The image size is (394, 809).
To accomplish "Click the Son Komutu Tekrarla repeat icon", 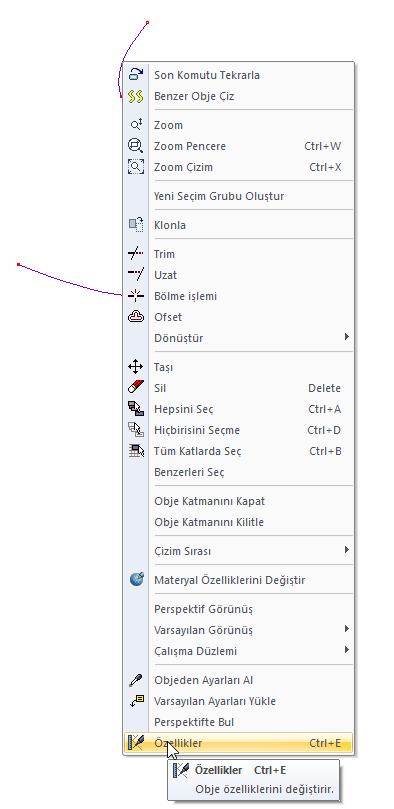I will tap(136, 75).
